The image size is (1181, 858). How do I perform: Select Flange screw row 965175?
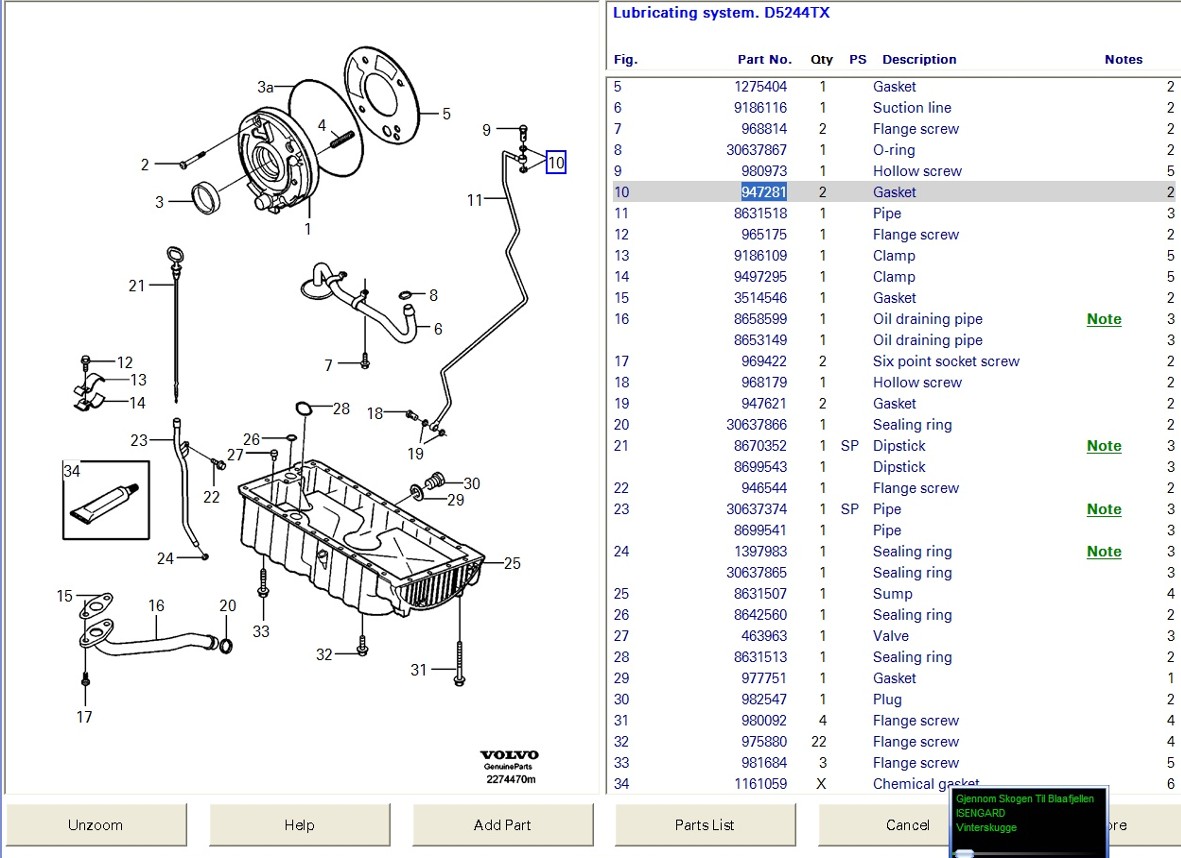click(893, 234)
